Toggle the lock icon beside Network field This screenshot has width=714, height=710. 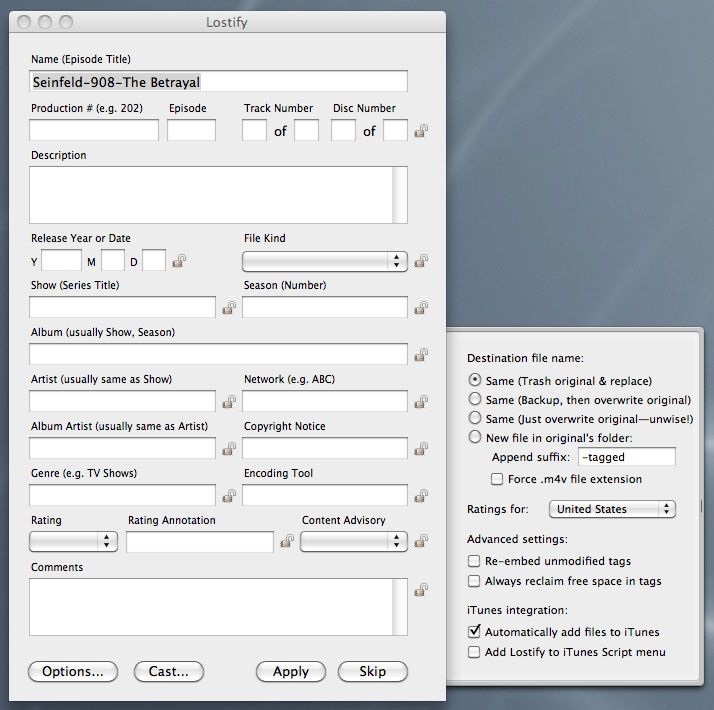[421, 402]
